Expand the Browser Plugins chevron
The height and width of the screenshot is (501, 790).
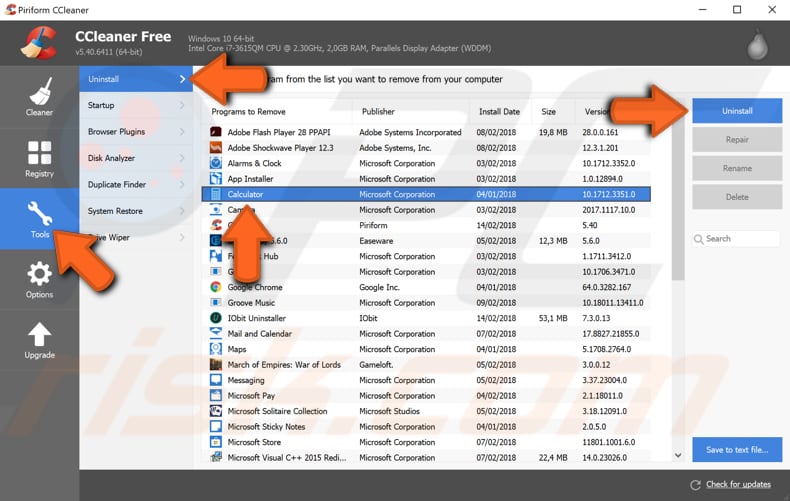[182, 132]
